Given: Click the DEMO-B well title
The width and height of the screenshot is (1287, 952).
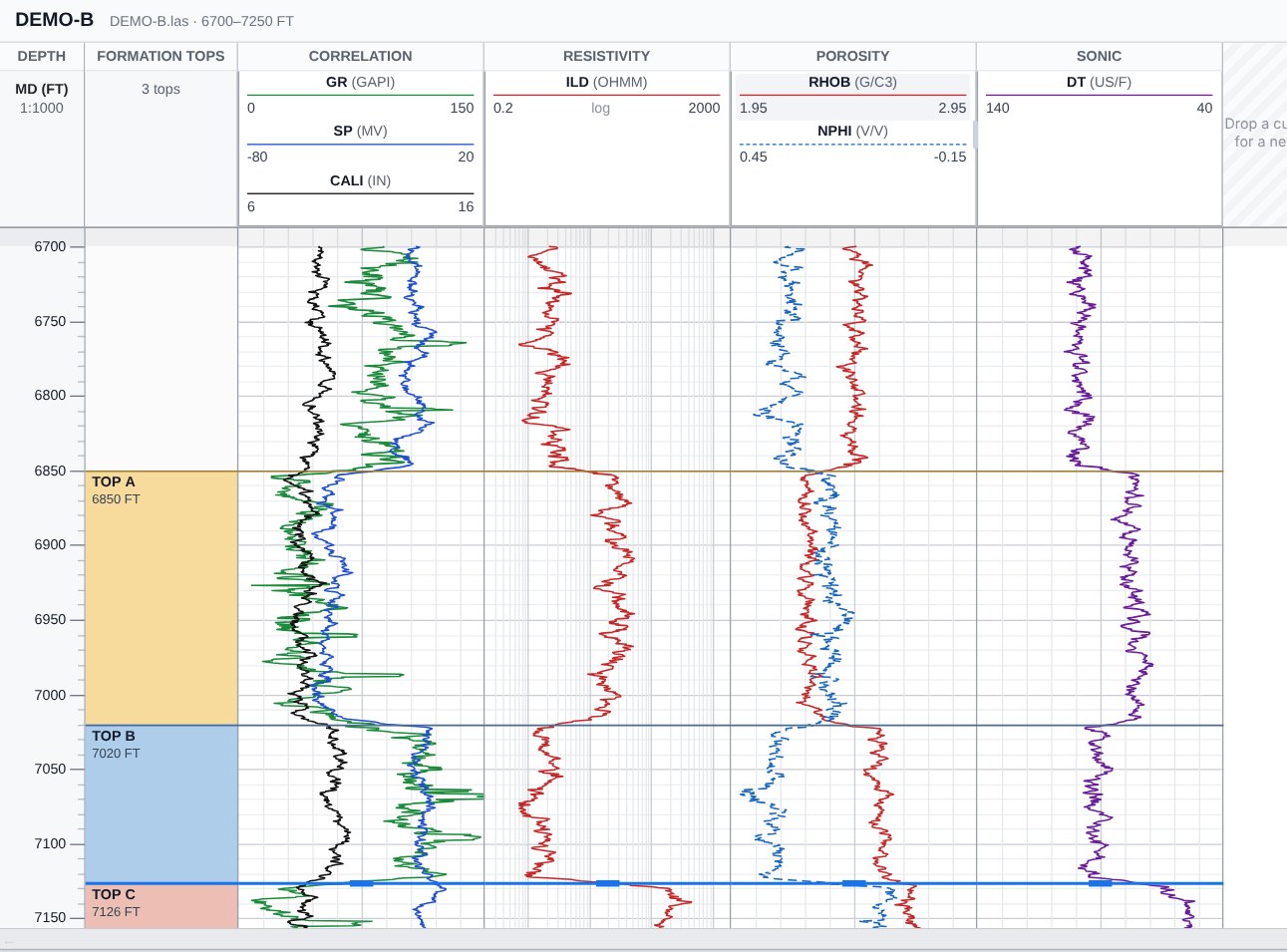Looking at the screenshot, I should click(54, 20).
